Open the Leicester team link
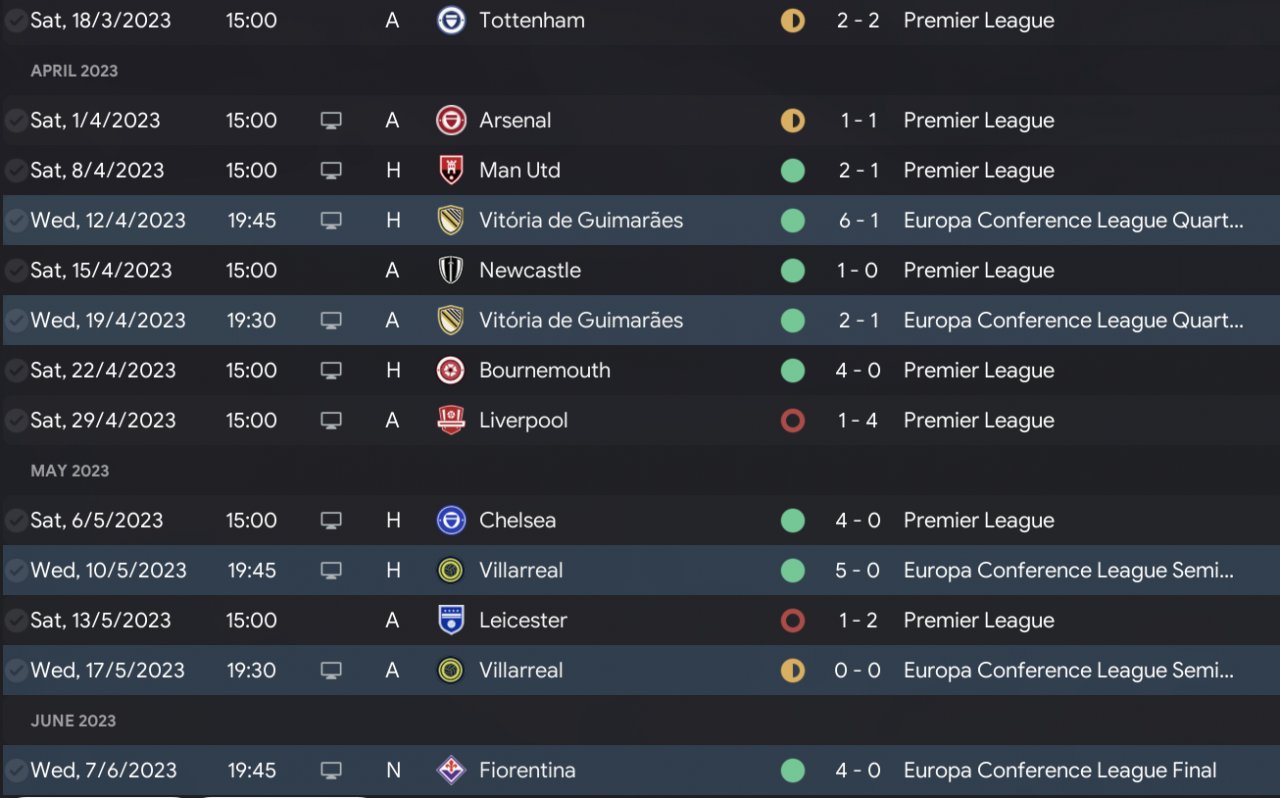 coord(523,620)
